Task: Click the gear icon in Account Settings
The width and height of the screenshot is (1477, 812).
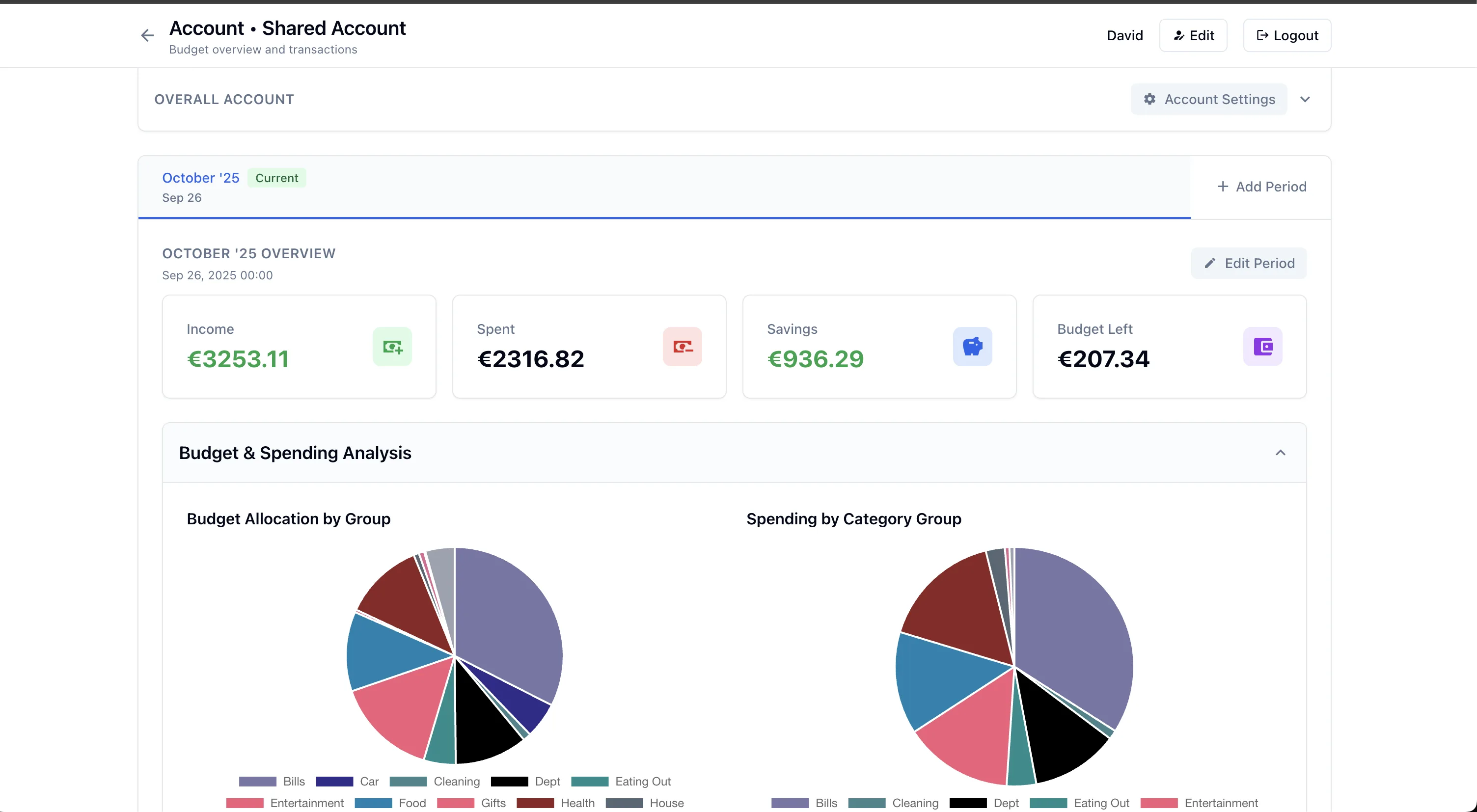Action: [1149, 99]
